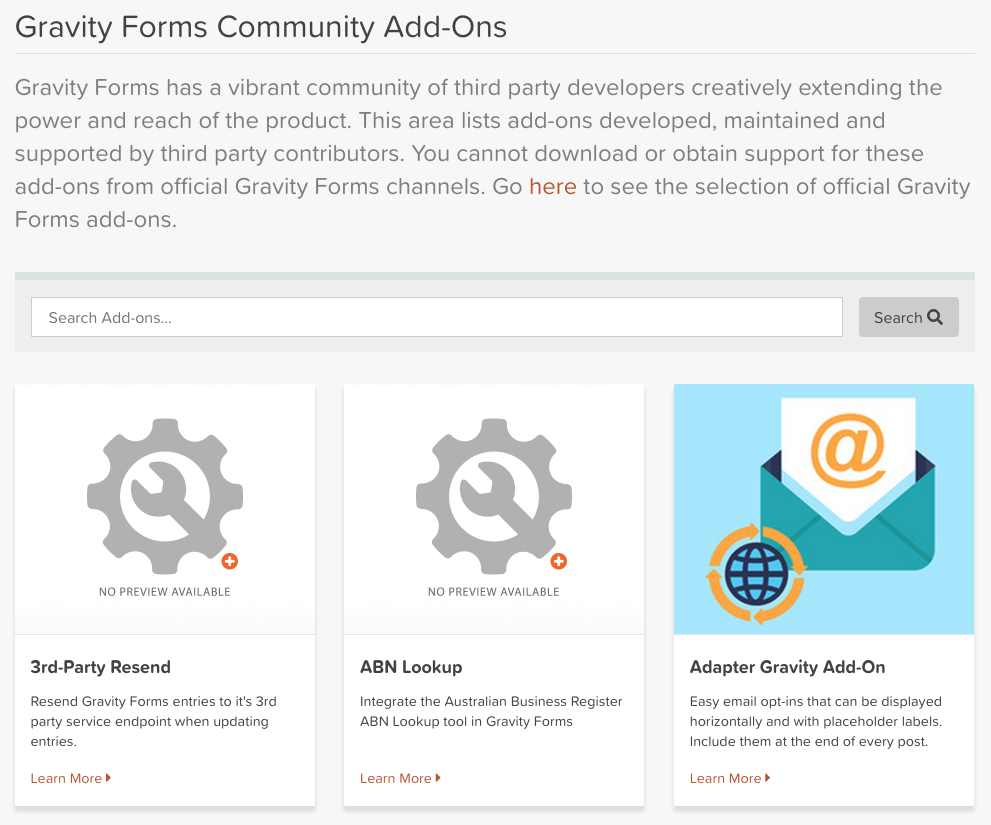Click the description 'Easy email opt-ins that can be displayed'

click(x=815, y=701)
